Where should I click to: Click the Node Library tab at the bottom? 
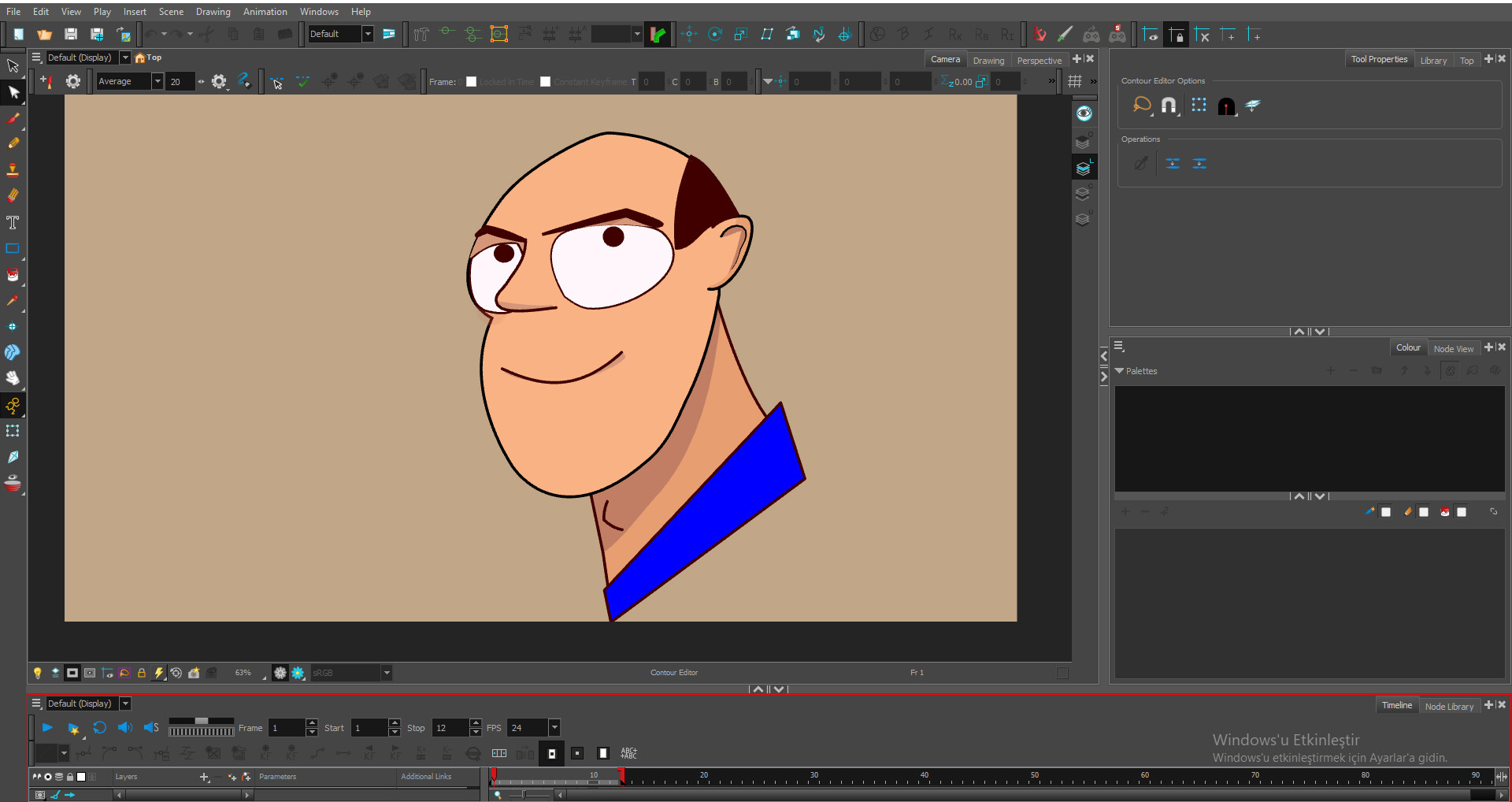click(x=1451, y=706)
